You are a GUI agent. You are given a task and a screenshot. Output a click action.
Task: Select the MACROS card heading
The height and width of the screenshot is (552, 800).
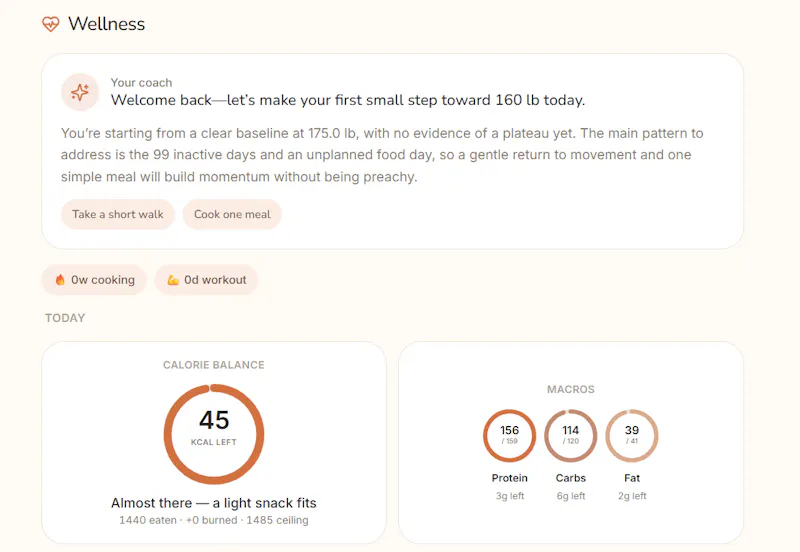point(570,389)
